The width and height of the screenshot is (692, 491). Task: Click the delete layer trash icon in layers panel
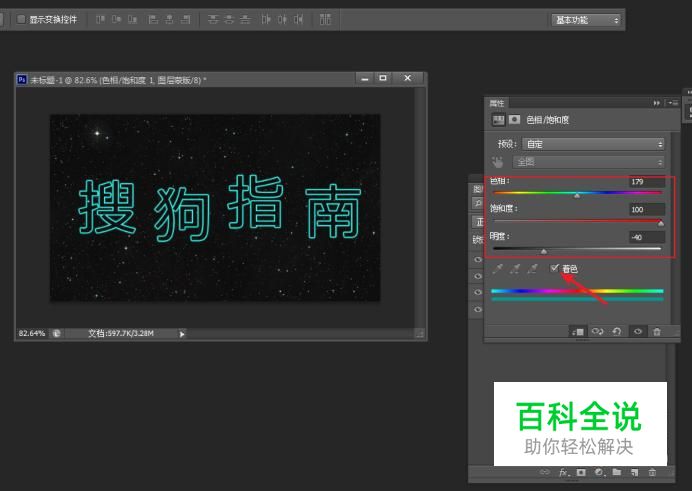coord(652,472)
